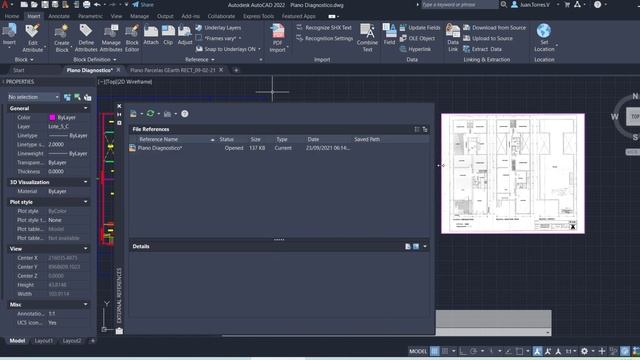Click Juan.Torres.V account button
The image size is (640, 360).
(x=531, y=5)
